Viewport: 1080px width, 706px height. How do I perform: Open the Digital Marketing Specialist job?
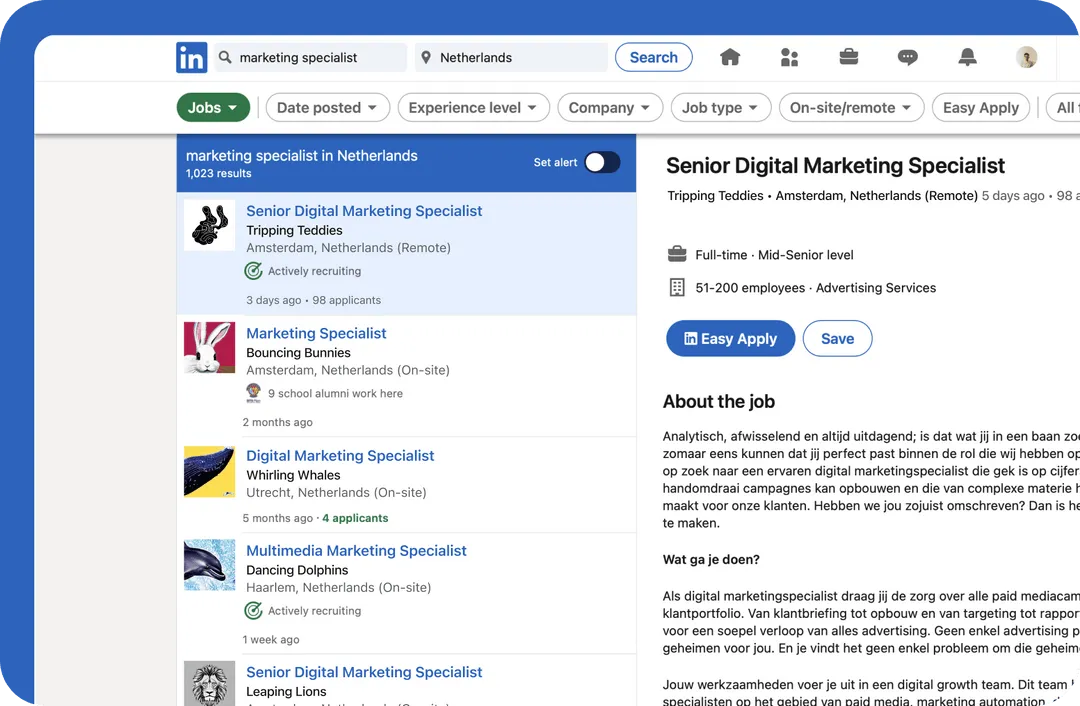340,455
